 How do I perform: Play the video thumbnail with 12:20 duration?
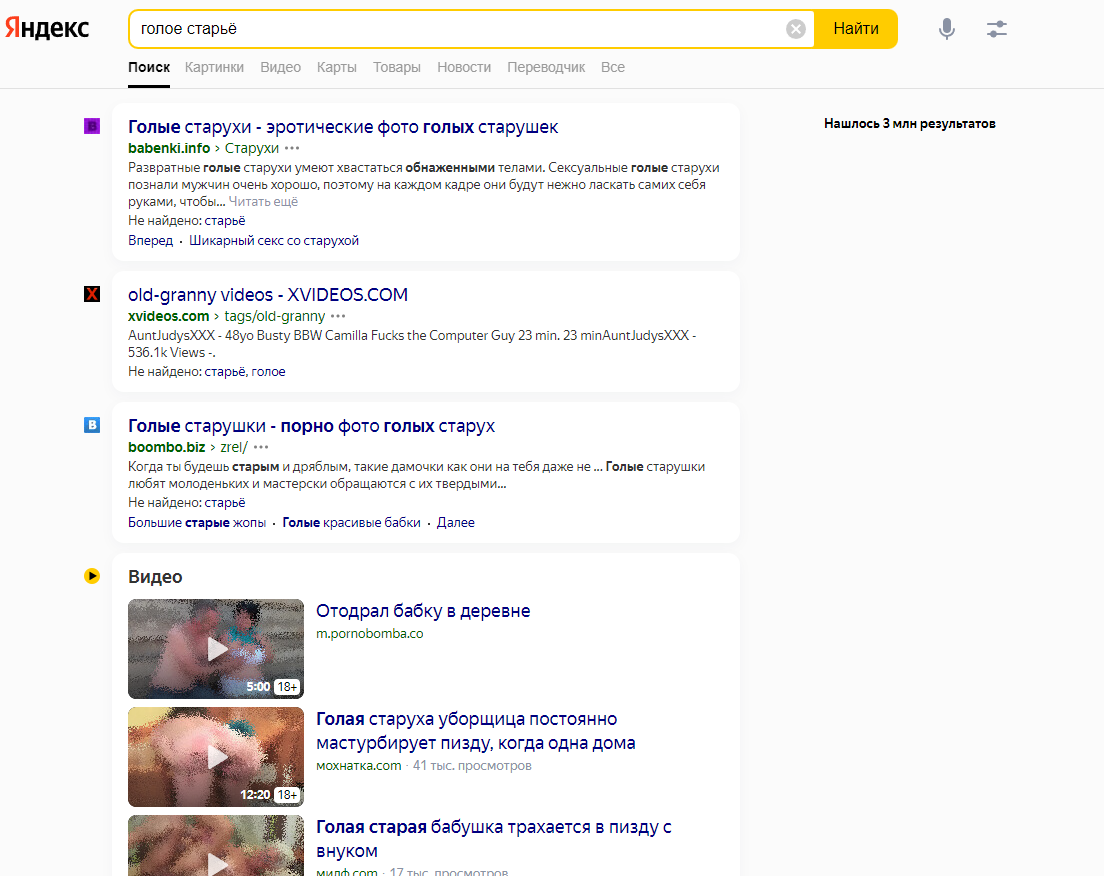point(216,757)
